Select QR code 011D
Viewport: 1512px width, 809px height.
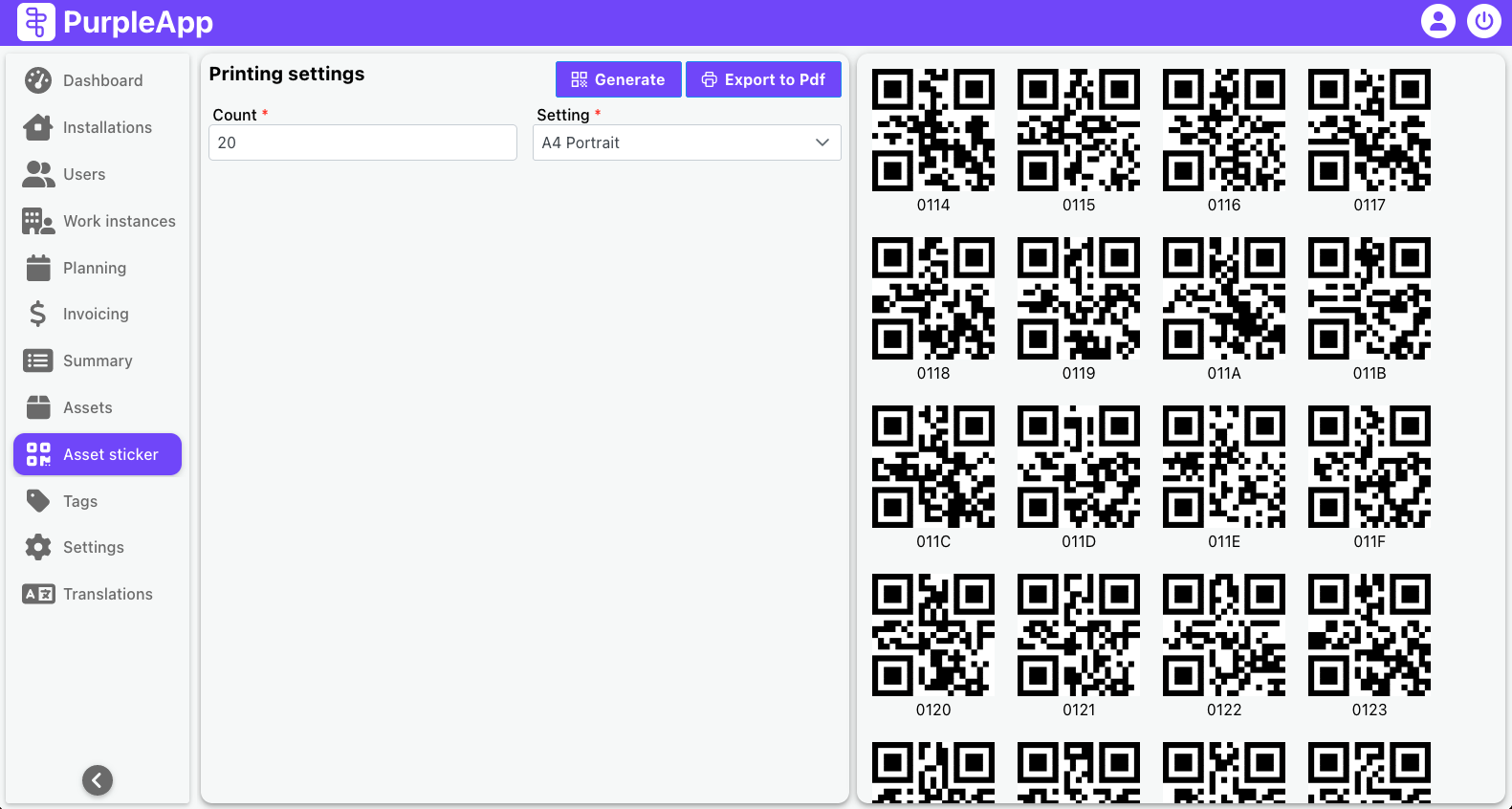click(1079, 467)
